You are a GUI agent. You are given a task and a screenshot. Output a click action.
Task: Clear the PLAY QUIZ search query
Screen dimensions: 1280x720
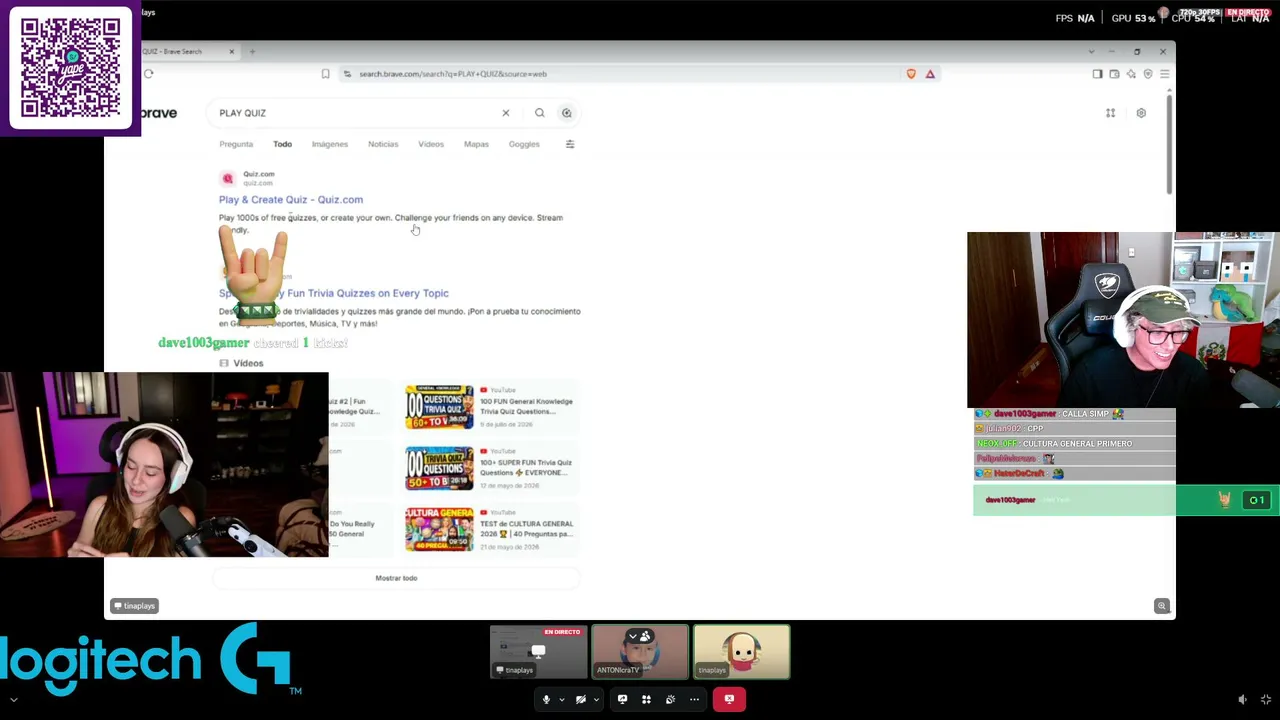point(506,113)
